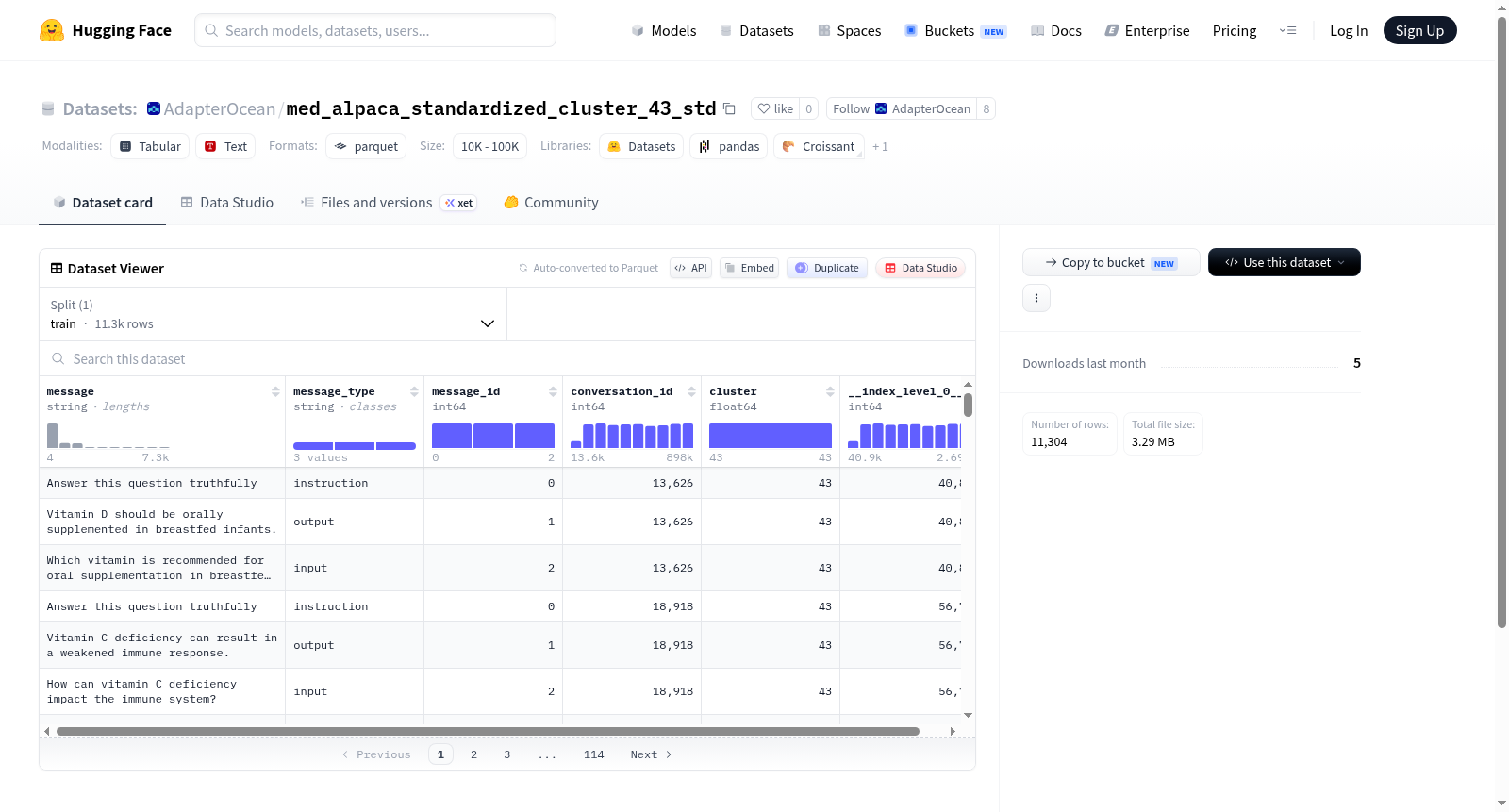Sort by the message column arrows

pos(275,391)
